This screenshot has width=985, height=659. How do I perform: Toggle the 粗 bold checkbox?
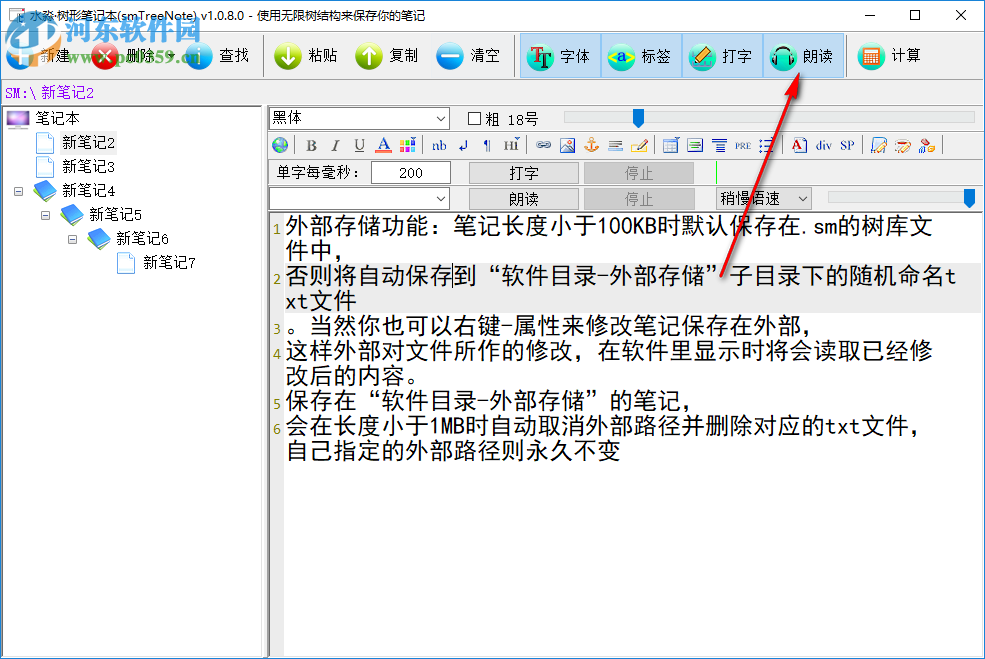pyautogui.click(x=476, y=118)
